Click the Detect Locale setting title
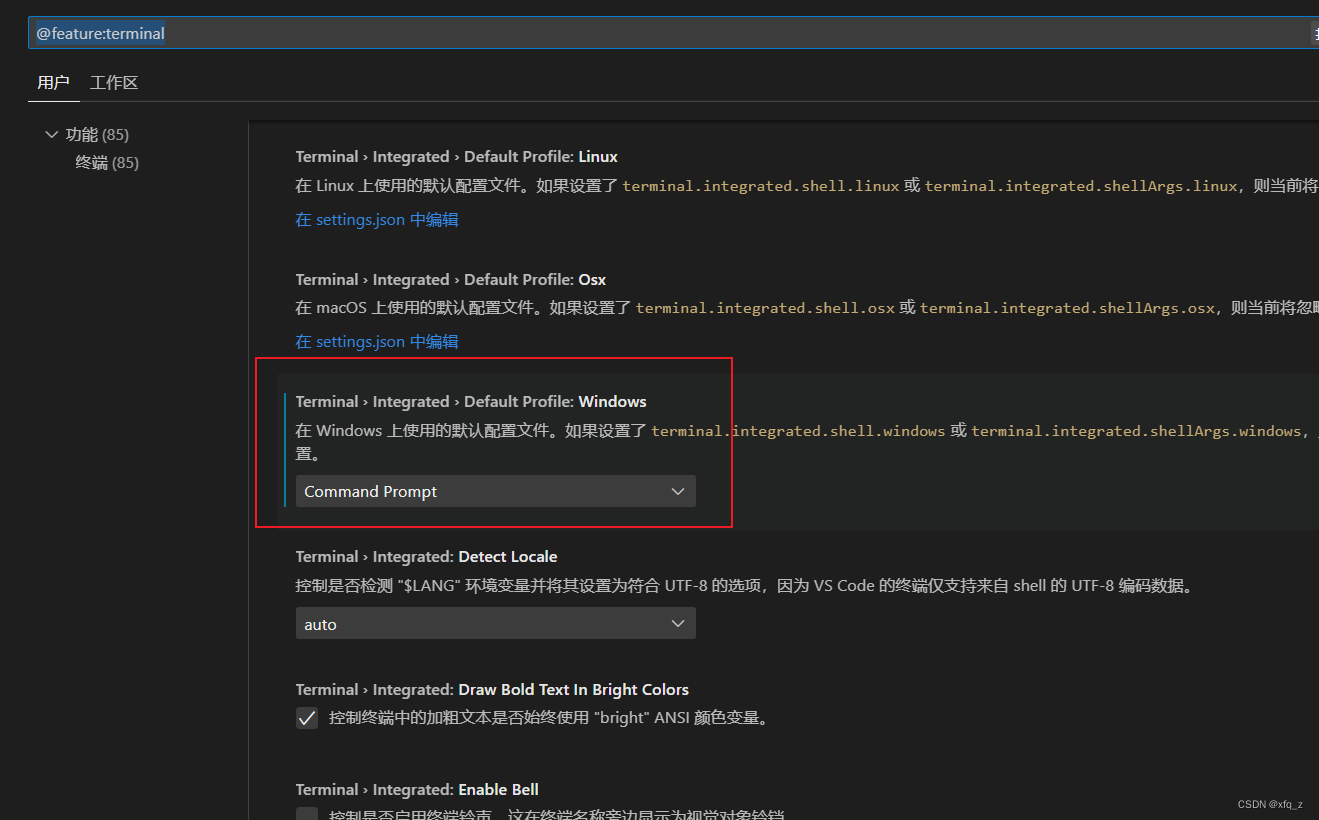The height and width of the screenshot is (820, 1319). coord(426,556)
